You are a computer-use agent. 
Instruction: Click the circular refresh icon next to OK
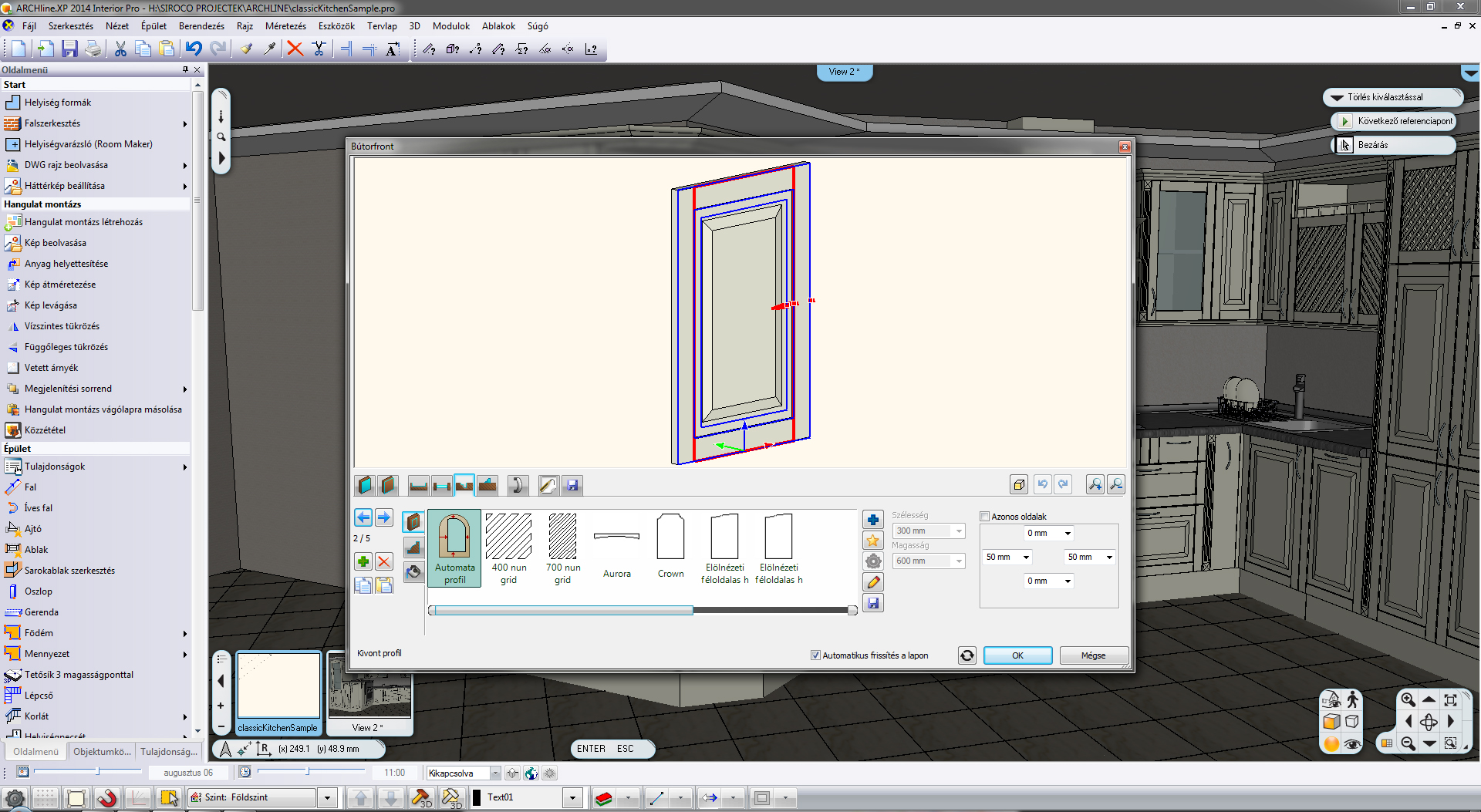pos(967,655)
